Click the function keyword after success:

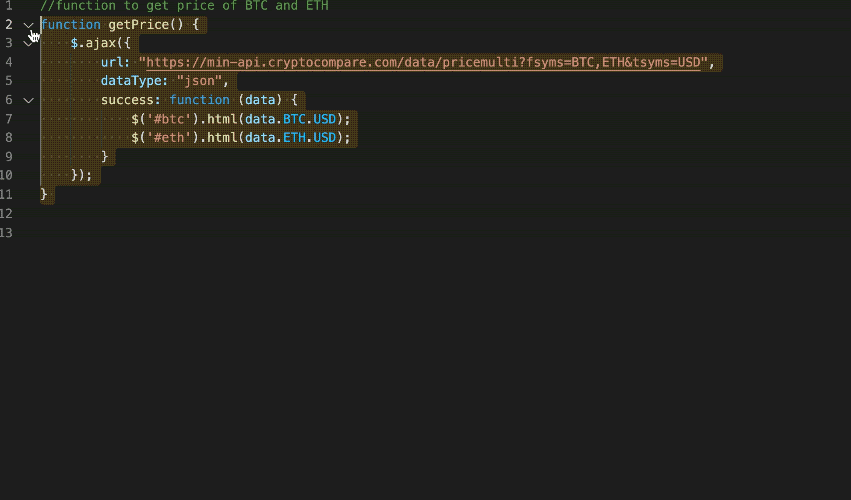199,100
